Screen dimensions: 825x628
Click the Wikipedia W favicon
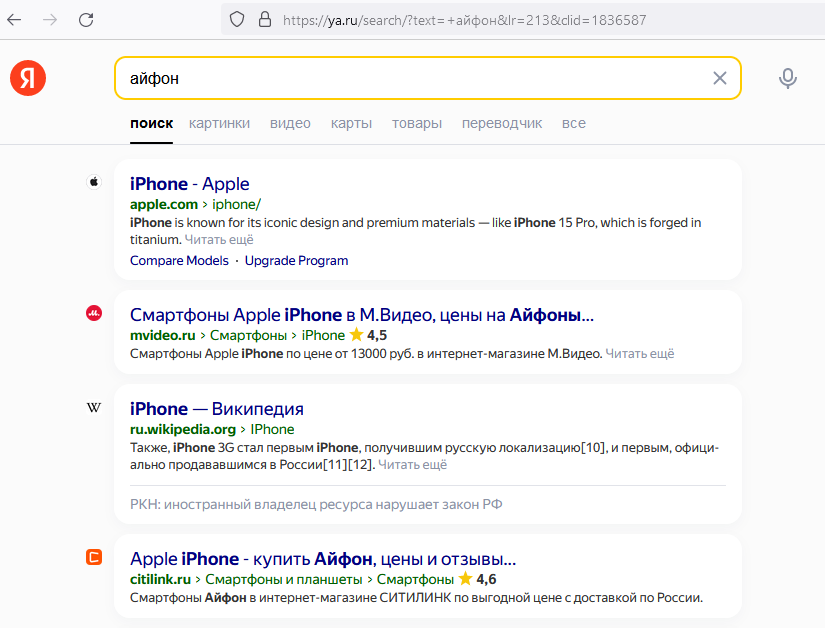[94, 408]
